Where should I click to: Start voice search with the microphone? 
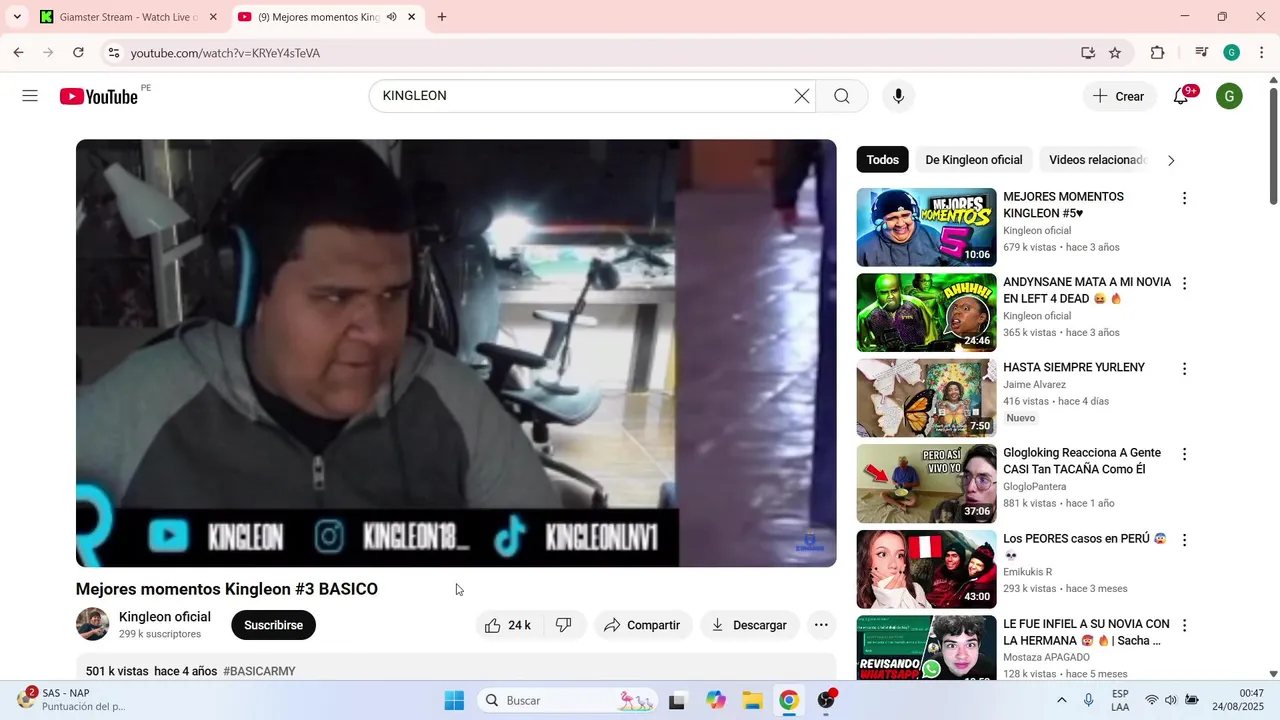point(898,96)
